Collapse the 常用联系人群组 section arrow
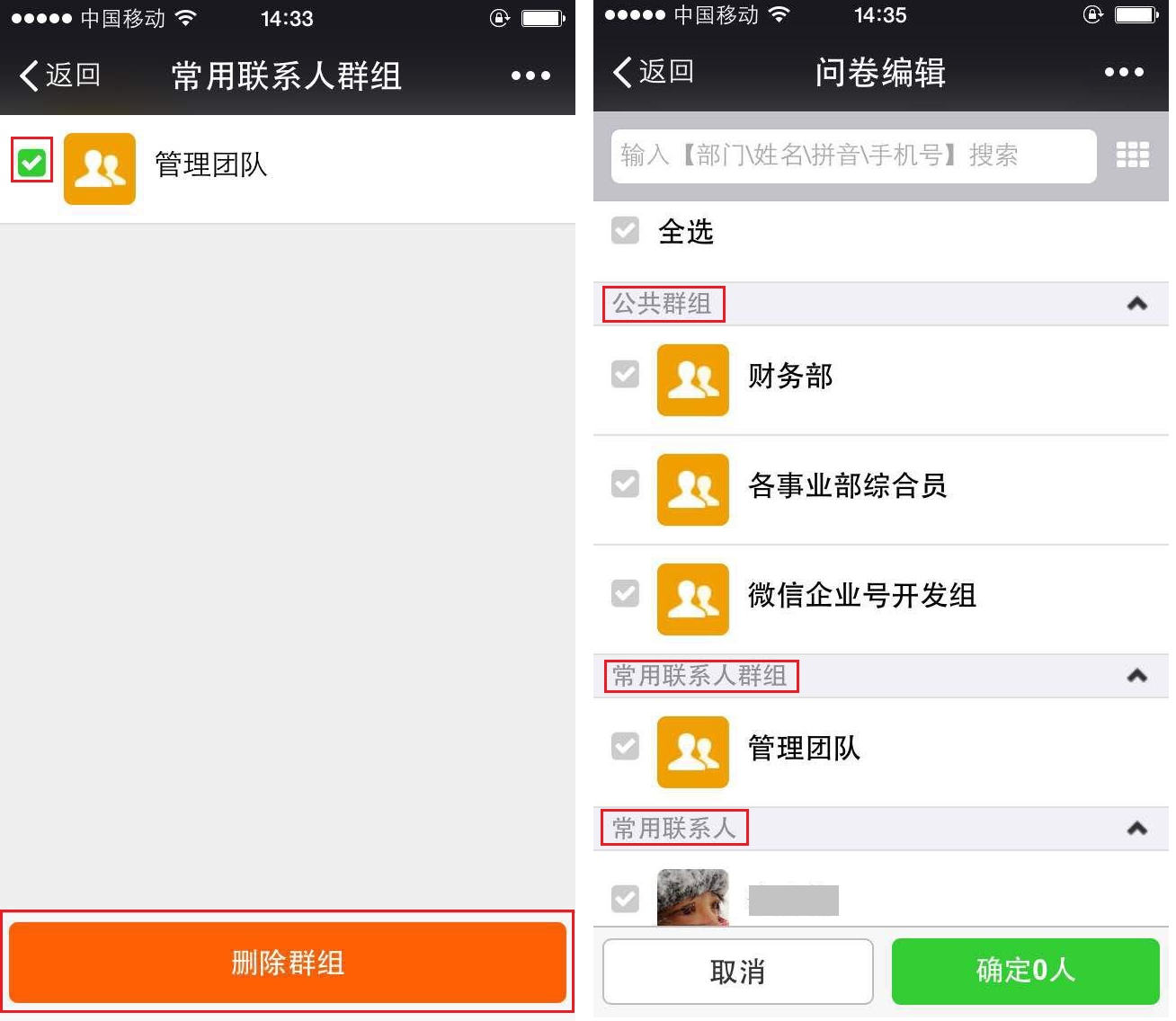Viewport: 1176px width, 1021px height. [1136, 675]
